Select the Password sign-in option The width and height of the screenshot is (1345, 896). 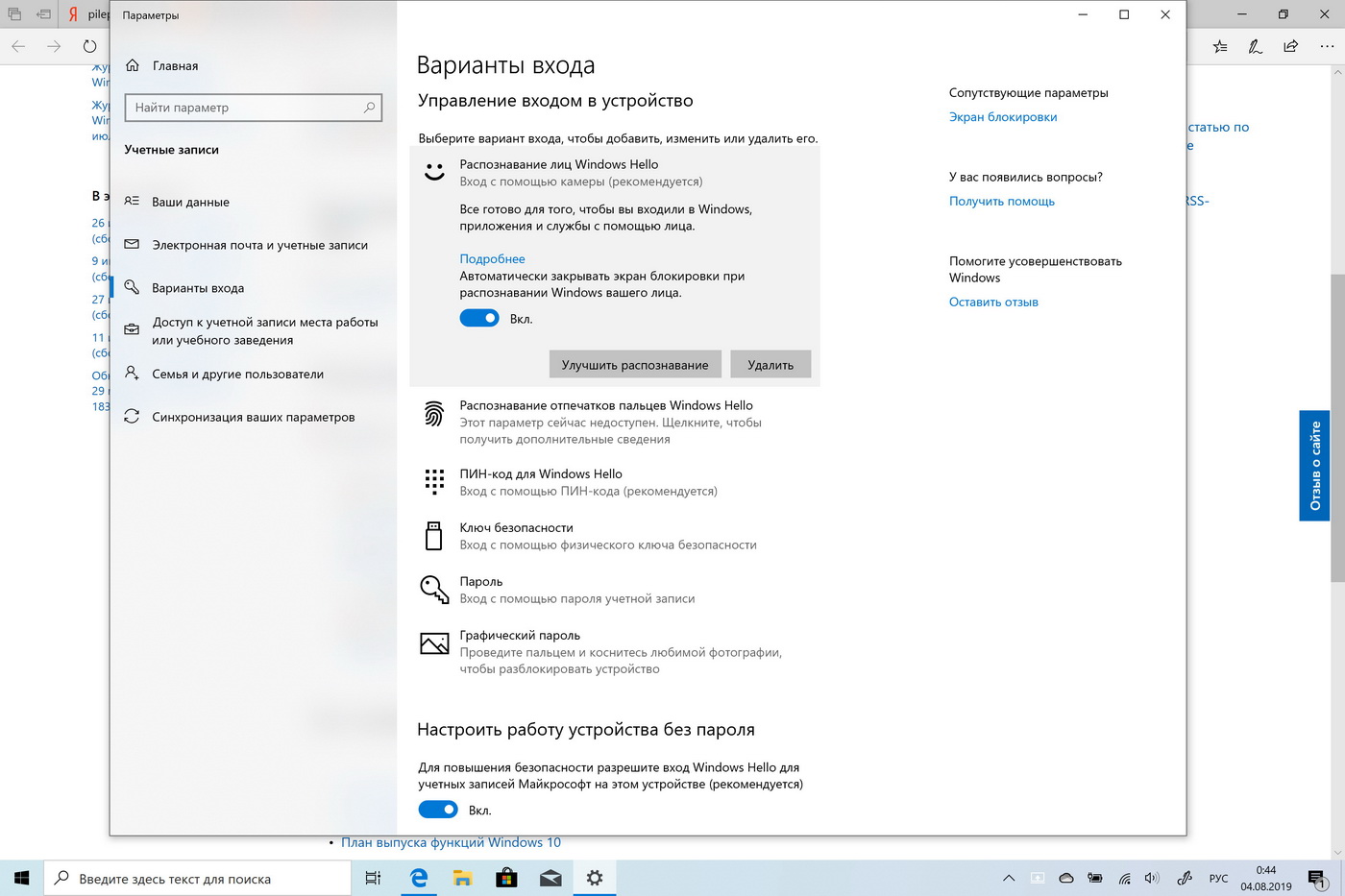(x=615, y=590)
